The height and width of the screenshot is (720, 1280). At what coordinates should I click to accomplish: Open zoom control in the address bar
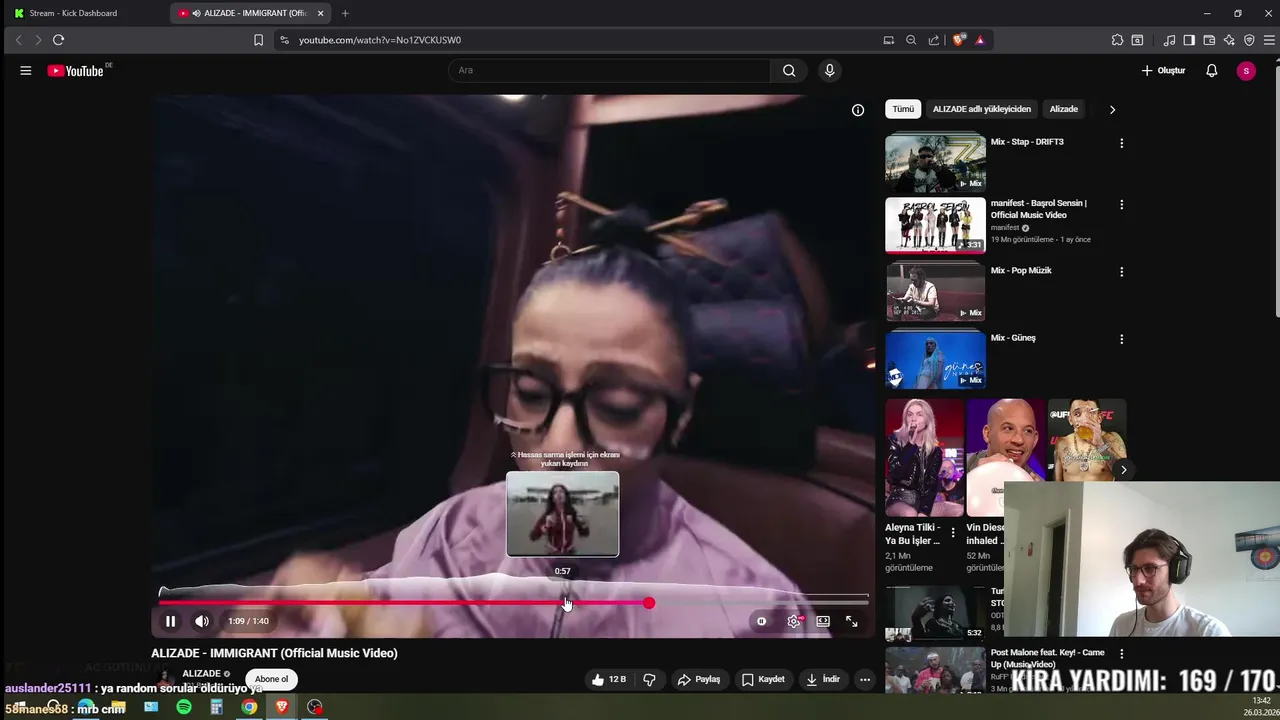point(911,40)
